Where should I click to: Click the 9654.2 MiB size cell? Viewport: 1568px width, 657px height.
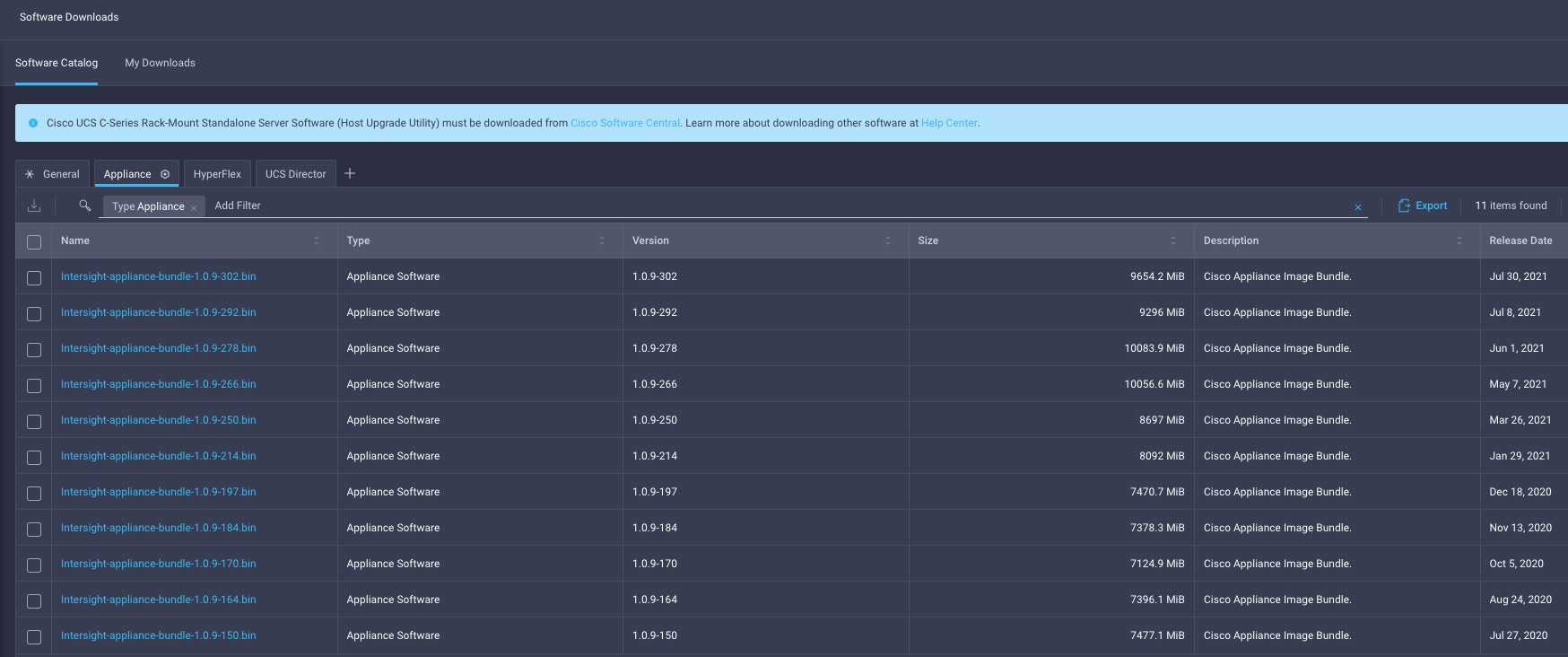[x=1157, y=276]
